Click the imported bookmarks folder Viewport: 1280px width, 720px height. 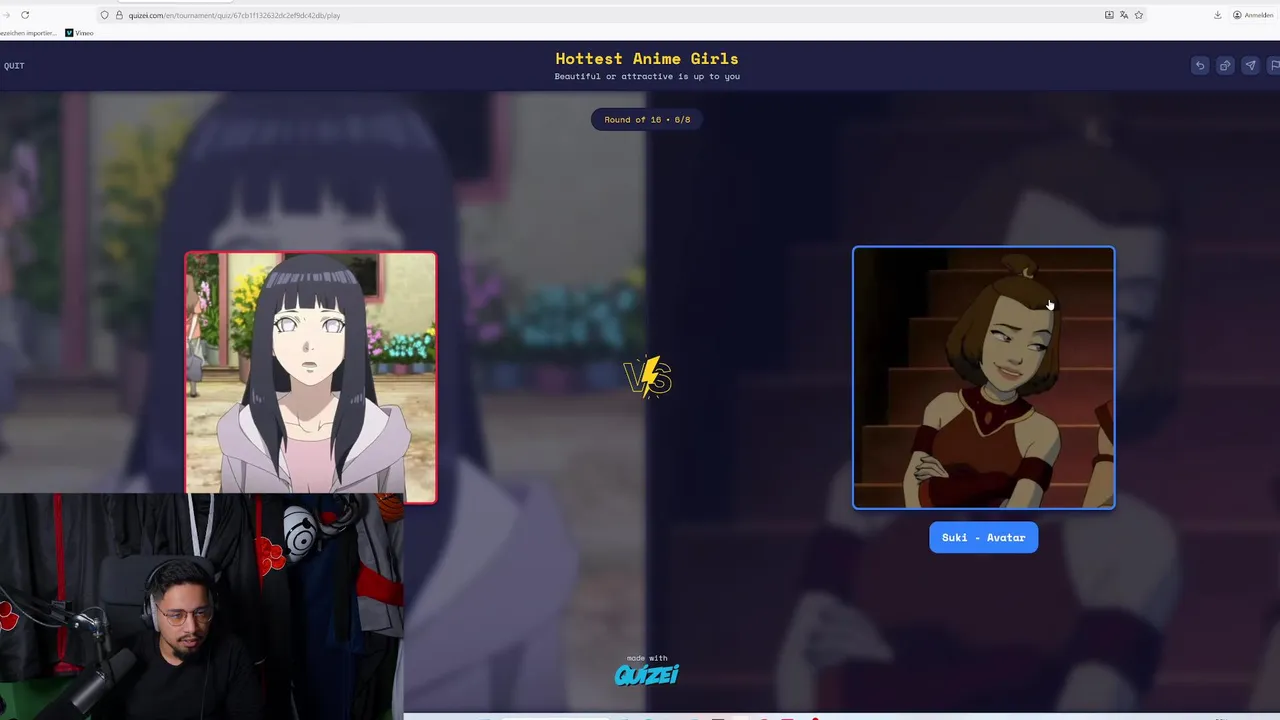[x=28, y=33]
